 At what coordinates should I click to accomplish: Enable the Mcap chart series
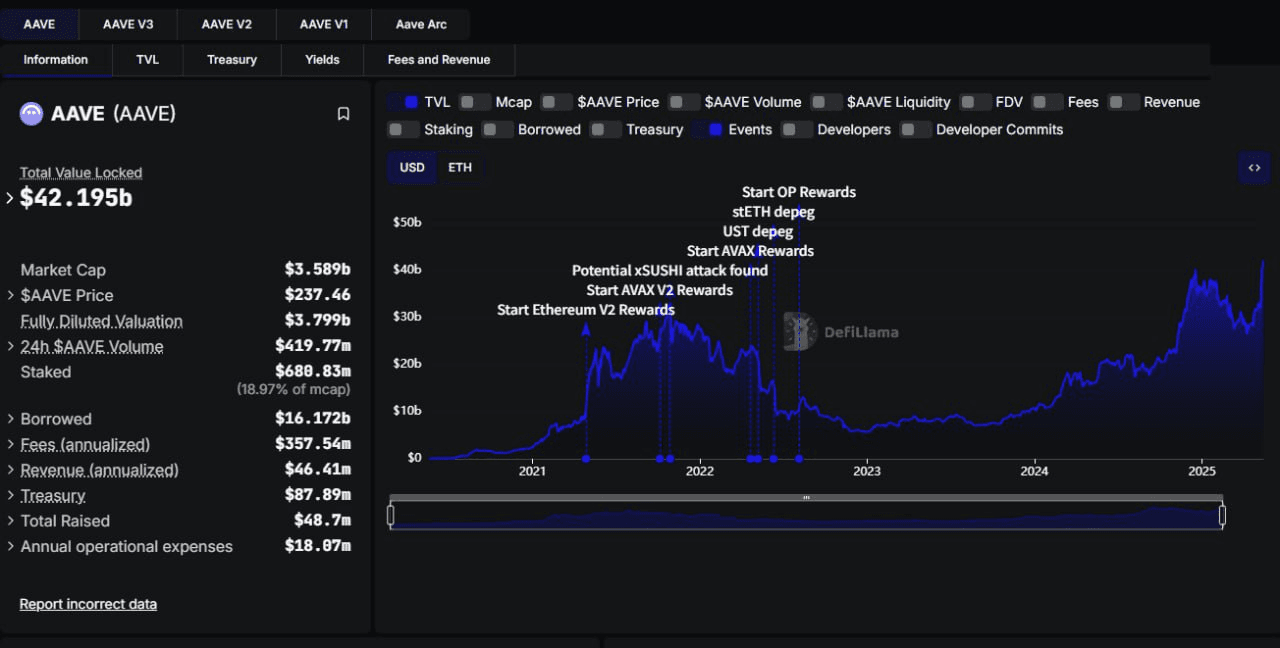475,102
